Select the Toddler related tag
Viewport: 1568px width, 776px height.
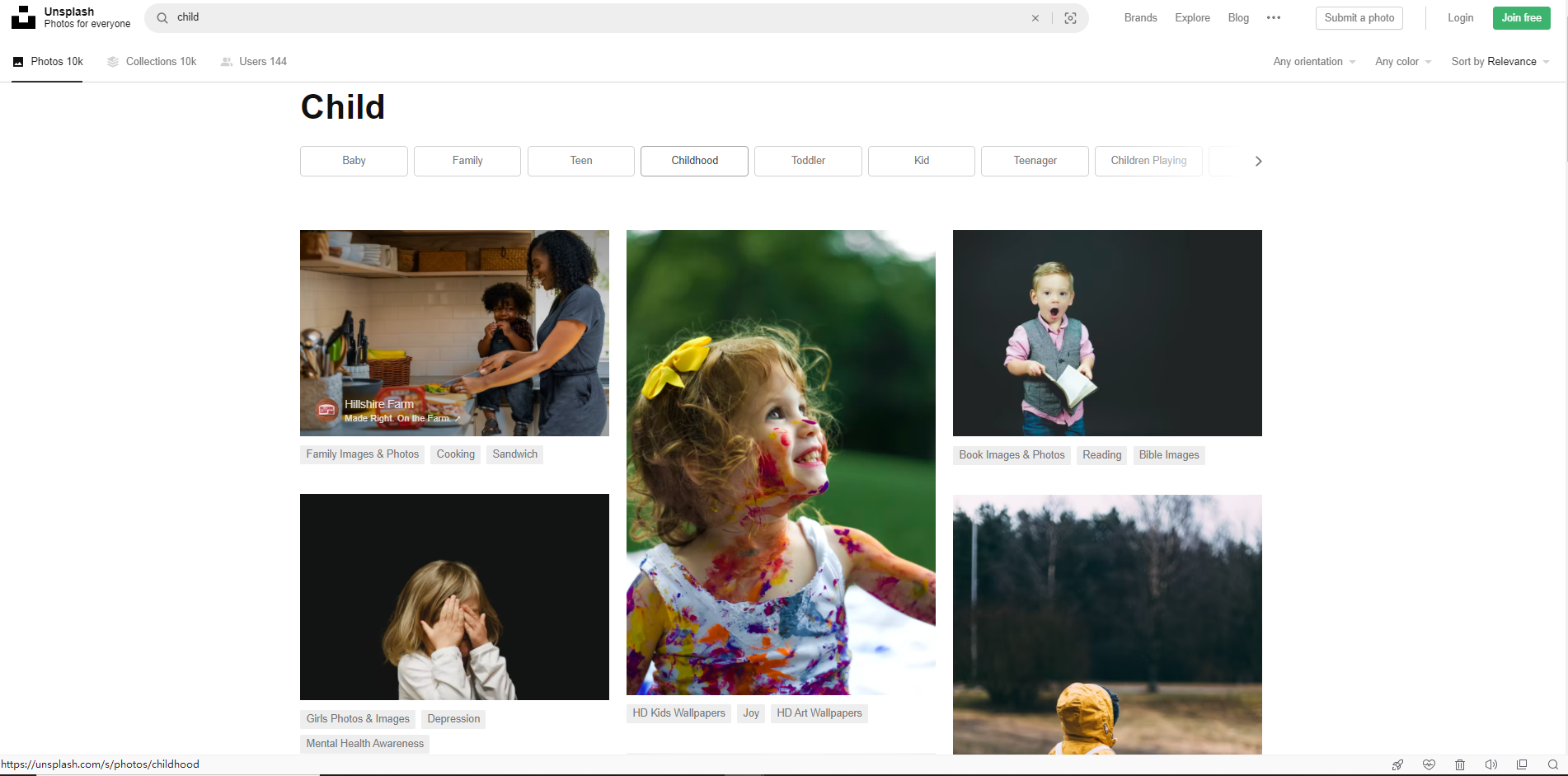pyautogui.click(x=808, y=161)
